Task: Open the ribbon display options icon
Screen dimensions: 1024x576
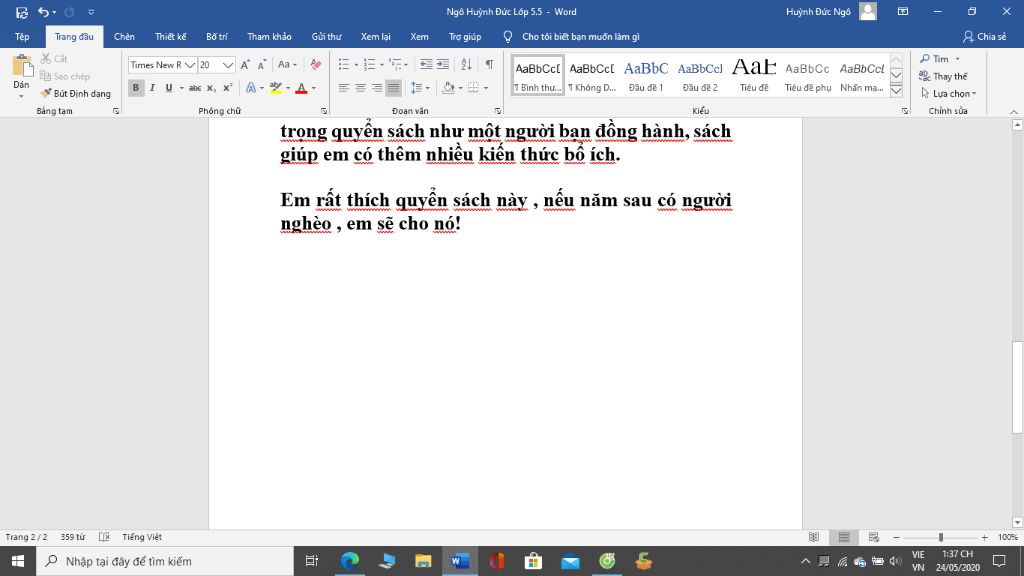Action: coord(903,12)
